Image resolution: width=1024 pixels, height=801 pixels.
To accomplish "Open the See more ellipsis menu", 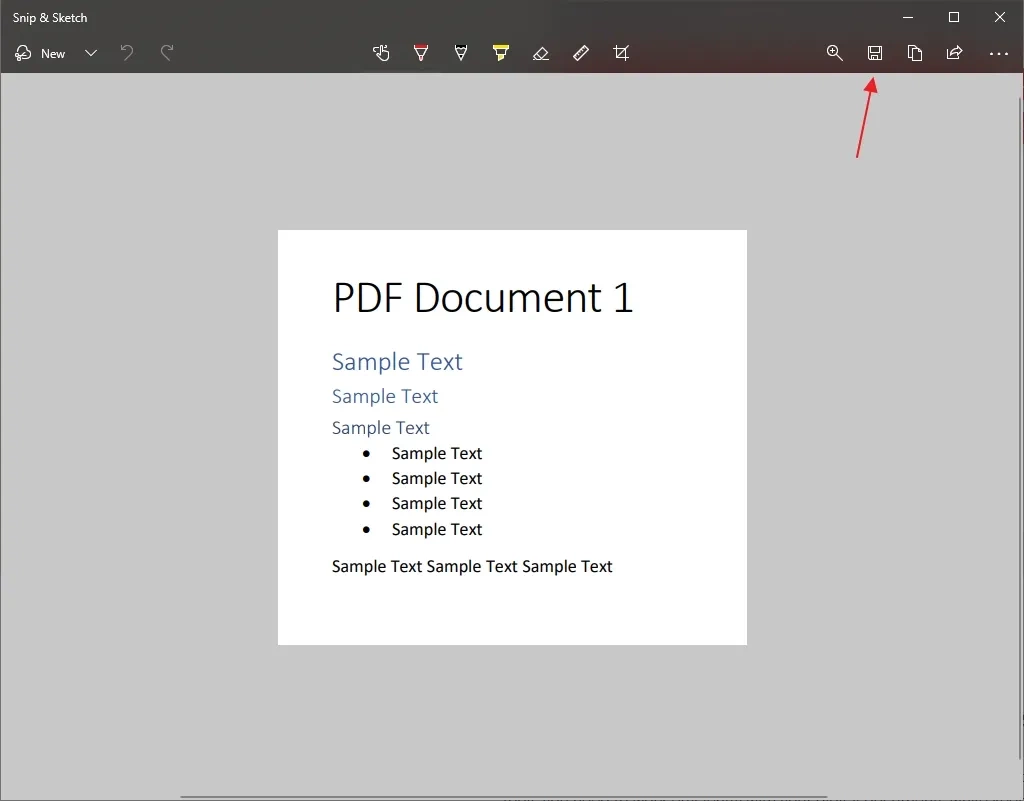I will pos(999,54).
